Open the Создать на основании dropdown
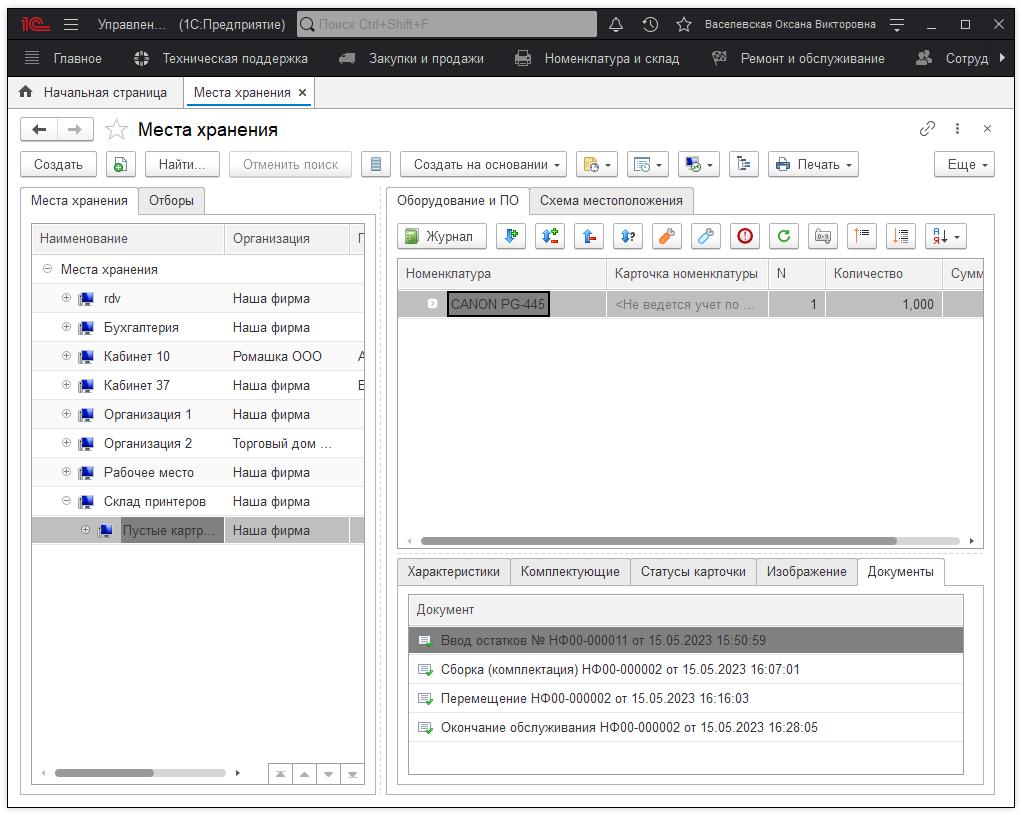The height and width of the screenshot is (815, 1022). tap(484, 165)
